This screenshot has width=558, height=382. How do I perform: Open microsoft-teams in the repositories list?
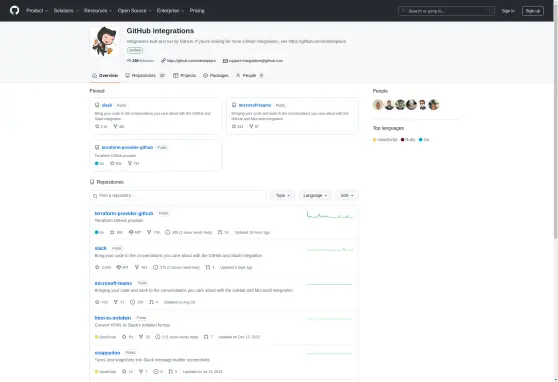tap(113, 283)
